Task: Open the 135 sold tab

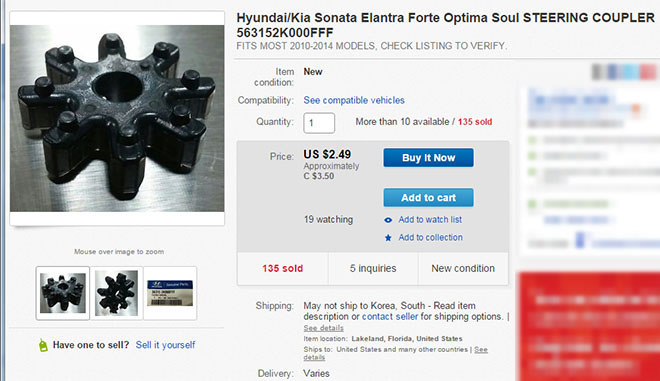Action: [282, 269]
